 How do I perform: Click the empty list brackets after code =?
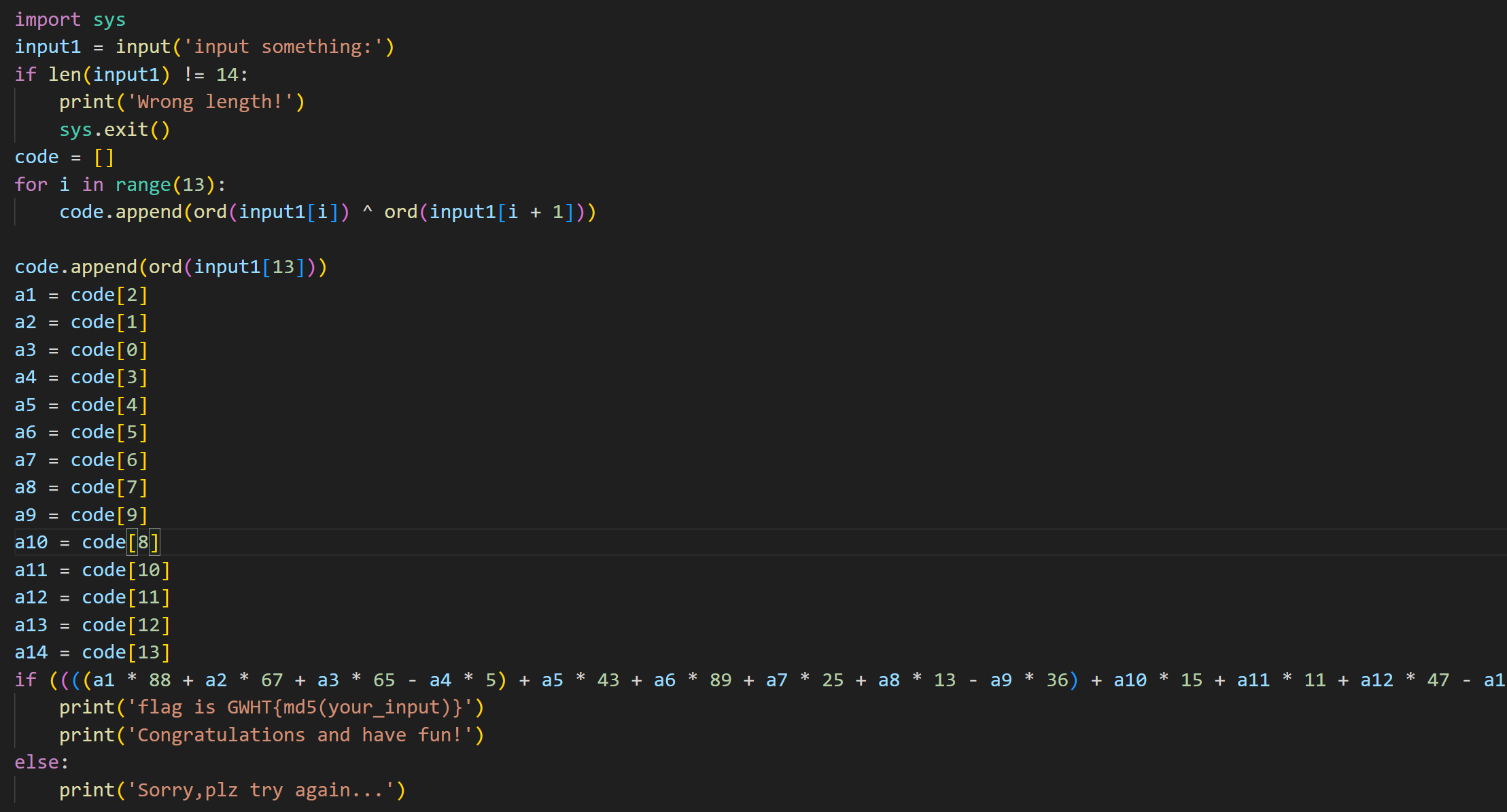point(104,157)
